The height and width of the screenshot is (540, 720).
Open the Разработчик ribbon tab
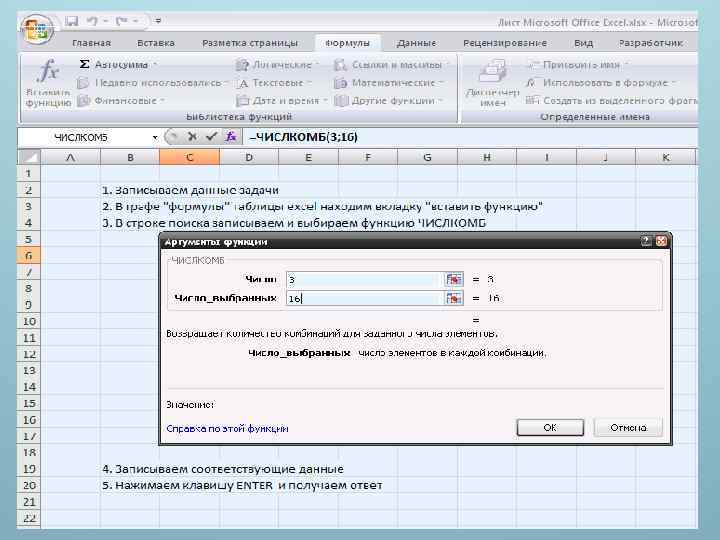[651, 43]
